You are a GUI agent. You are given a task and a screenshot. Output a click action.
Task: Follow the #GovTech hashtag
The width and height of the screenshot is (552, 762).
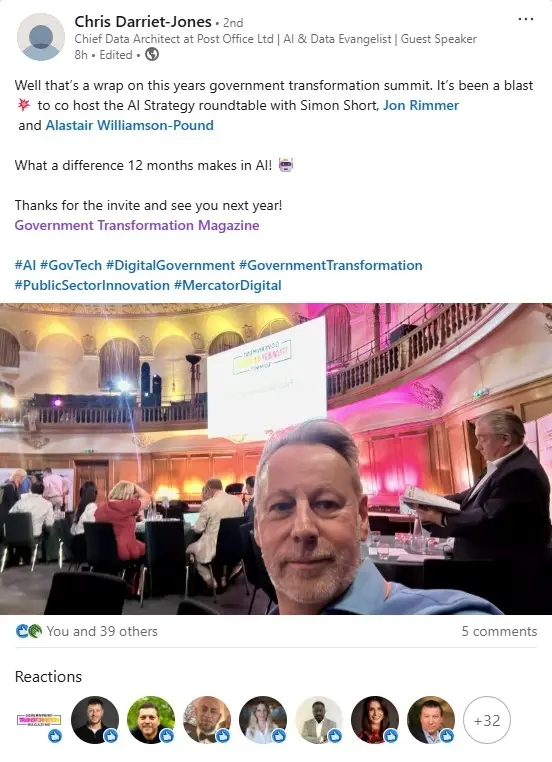[71, 265]
